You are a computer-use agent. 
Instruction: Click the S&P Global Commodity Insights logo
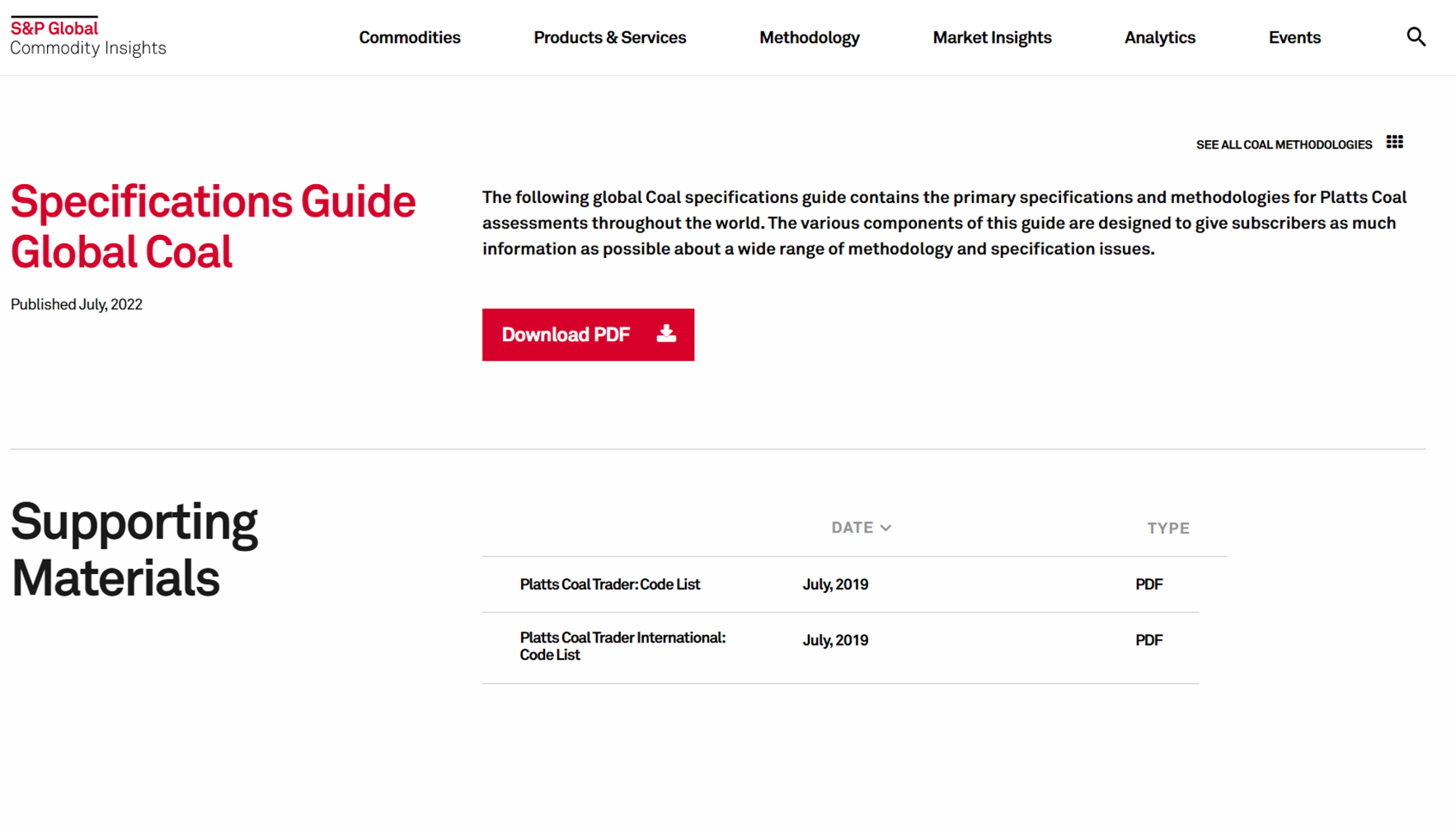(88, 37)
